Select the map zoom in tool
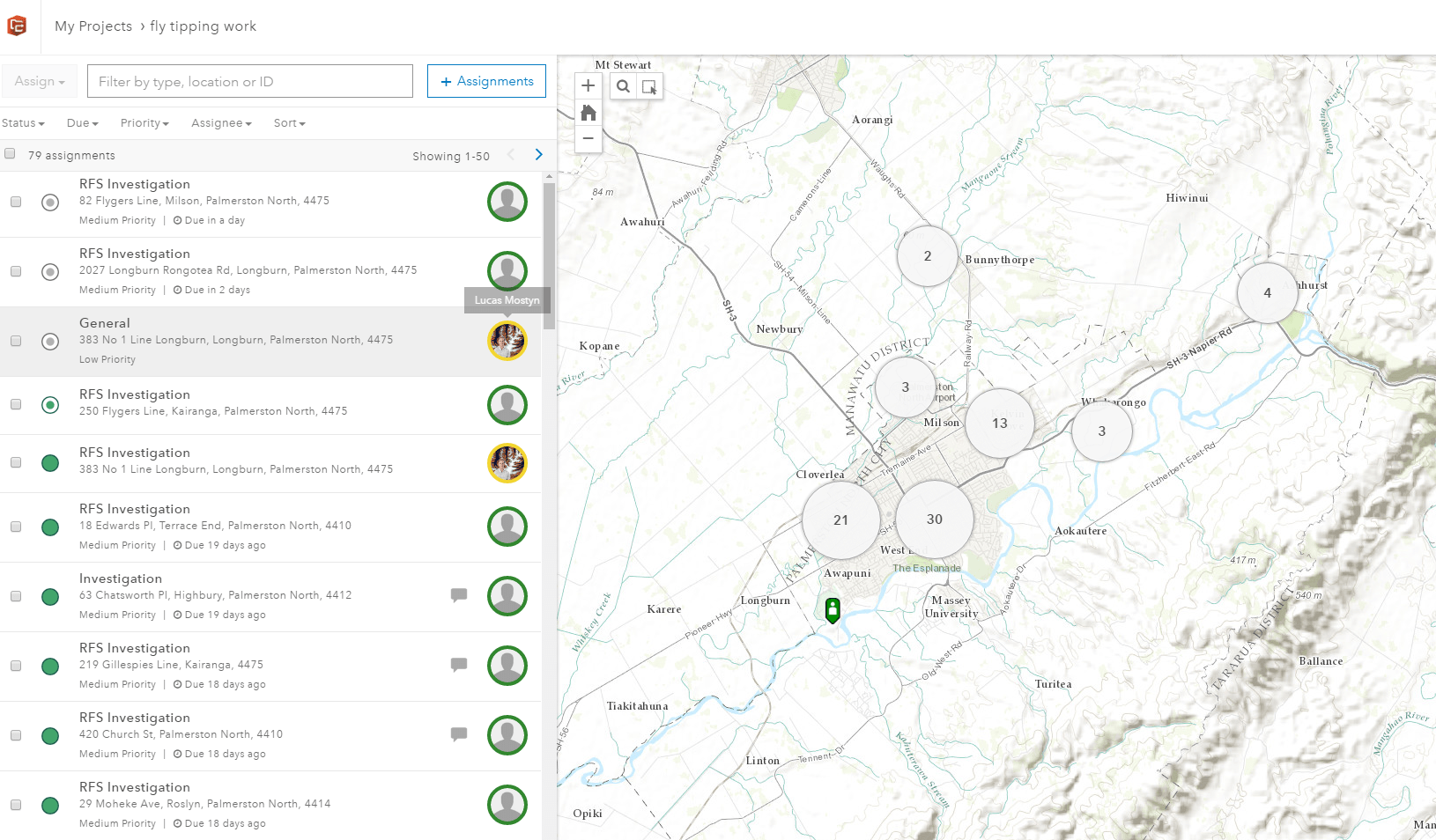The height and width of the screenshot is (840, 1436). click(x=588, y=85)
